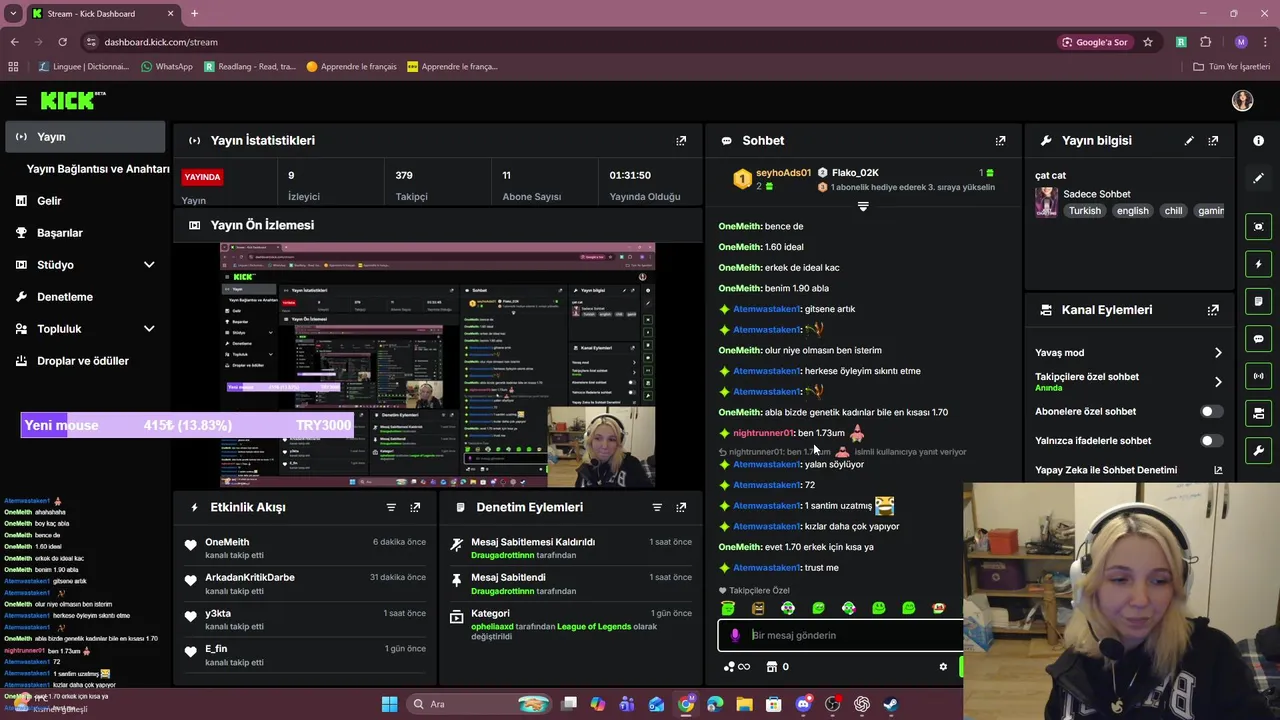Toggle the preview widget in the right sidebar

(x=1258, y=227)
